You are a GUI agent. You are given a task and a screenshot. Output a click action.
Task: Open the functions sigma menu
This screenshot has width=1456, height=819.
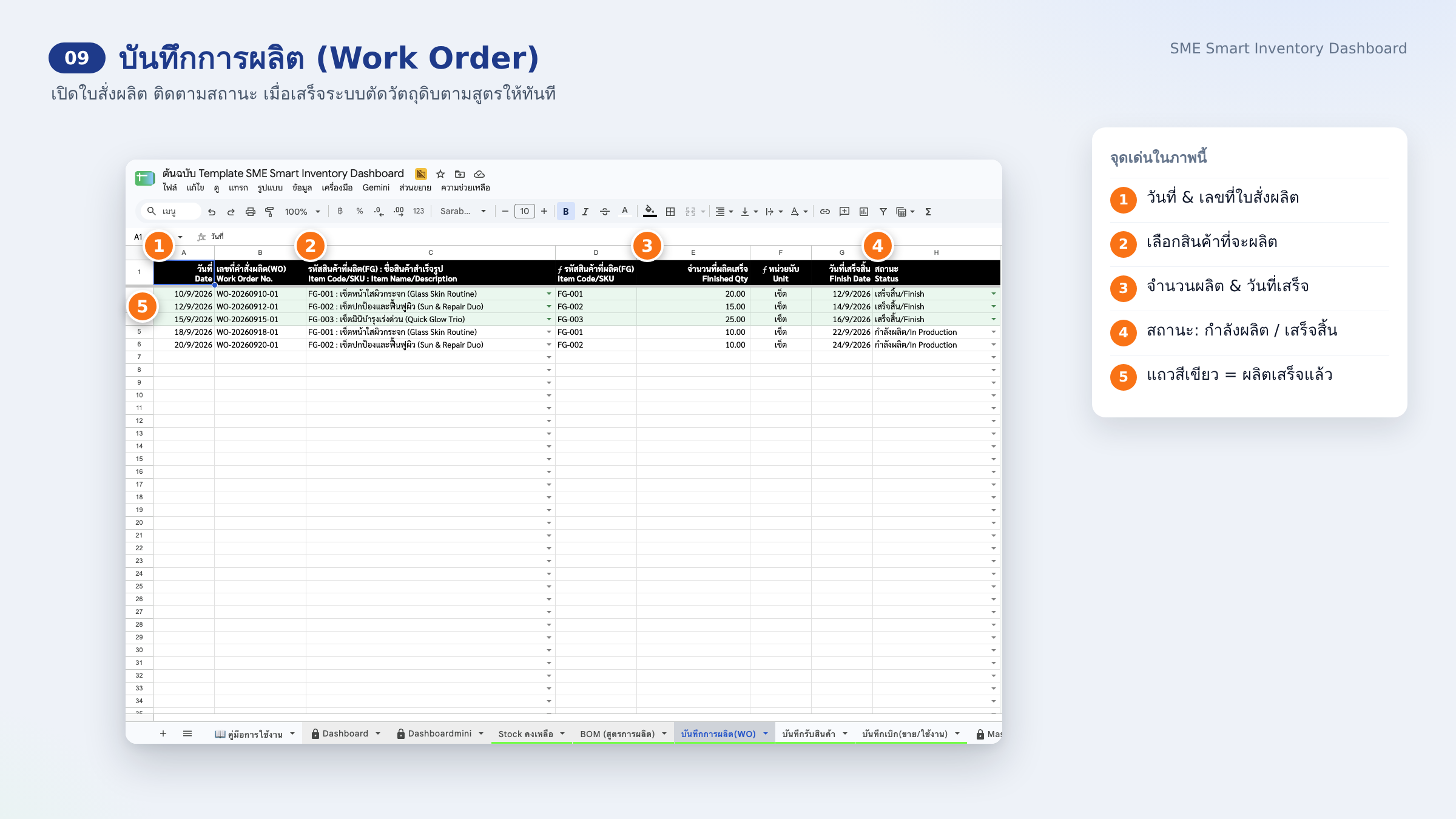coord(928,212)
